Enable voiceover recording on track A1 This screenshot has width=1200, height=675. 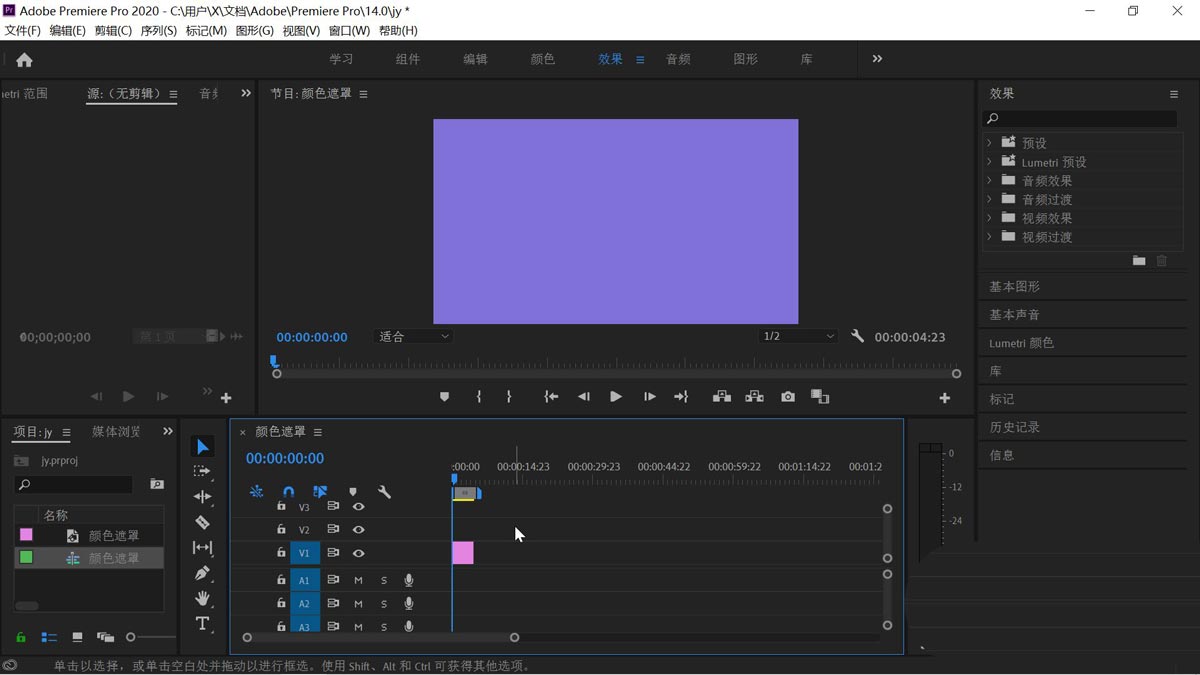pos(408,580)
